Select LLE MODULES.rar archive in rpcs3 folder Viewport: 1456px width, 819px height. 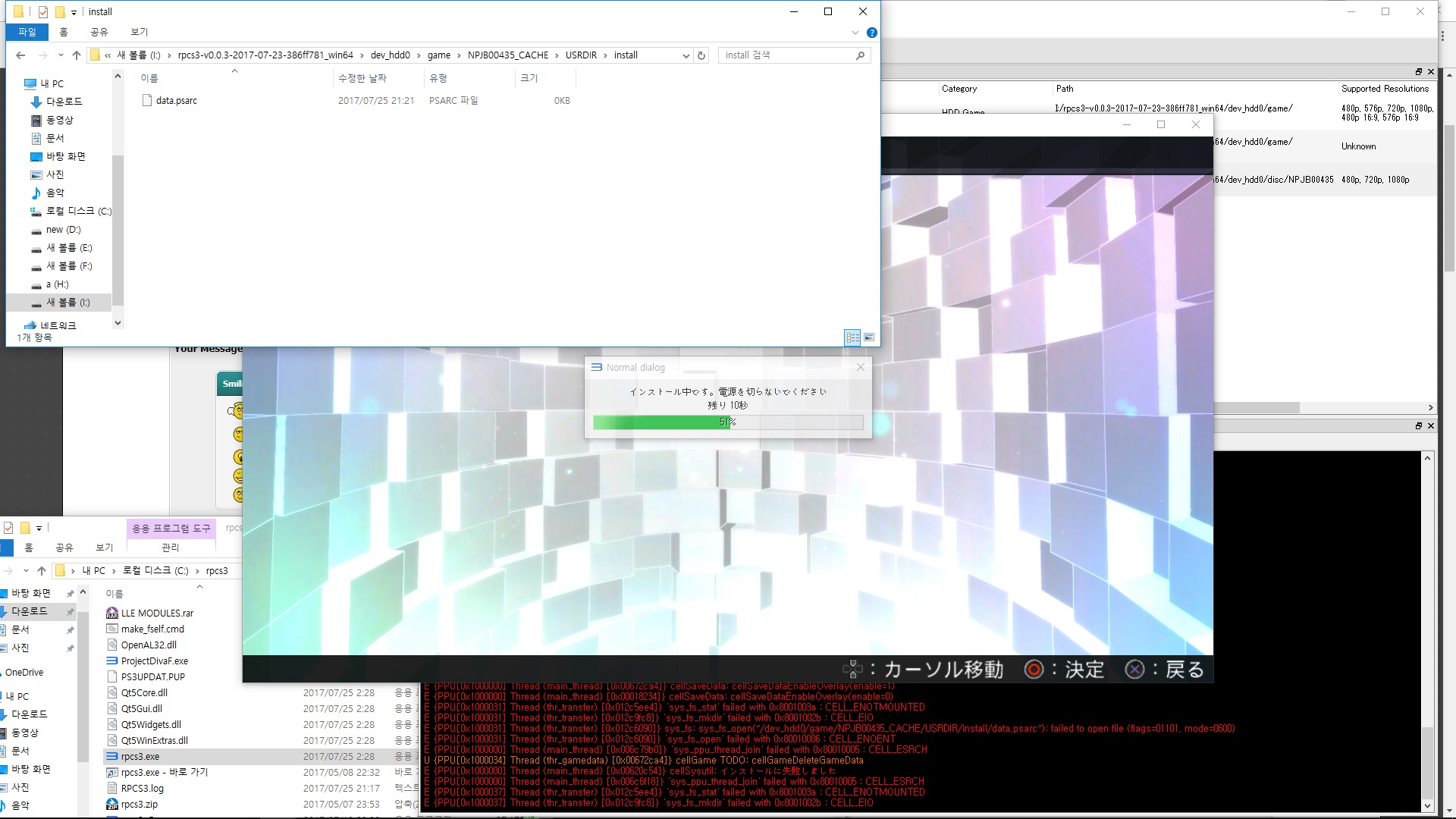(x=157, y=613)
